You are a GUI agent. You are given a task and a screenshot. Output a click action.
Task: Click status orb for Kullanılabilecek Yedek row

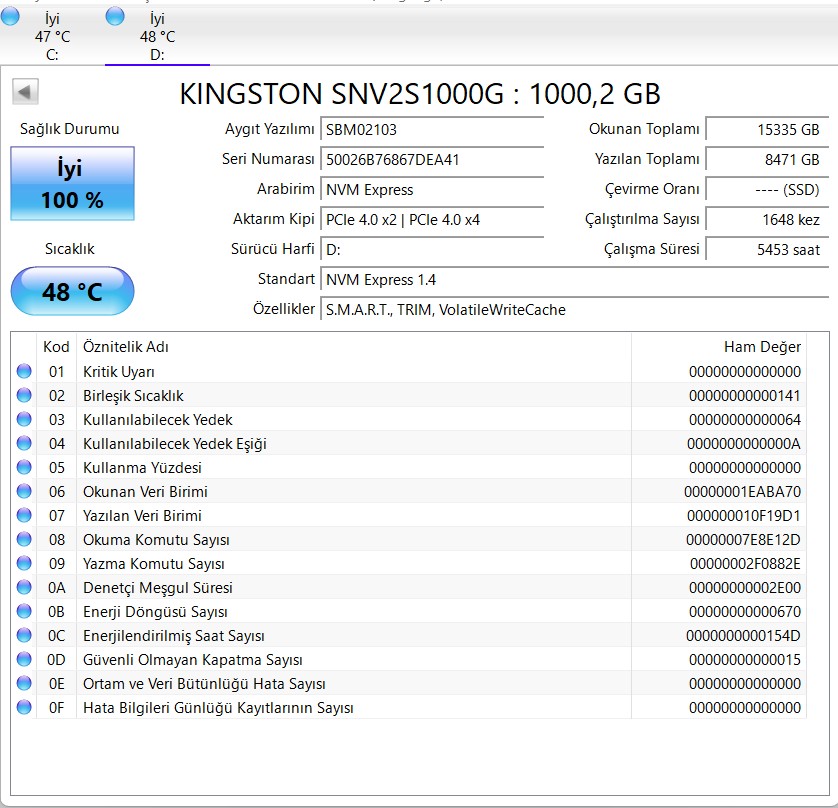click(24, 420)
